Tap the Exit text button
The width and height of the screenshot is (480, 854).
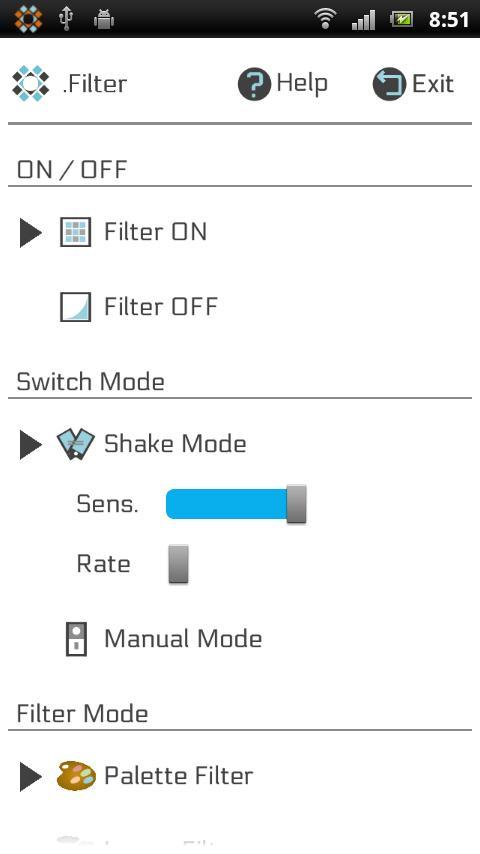pos(433,84)
